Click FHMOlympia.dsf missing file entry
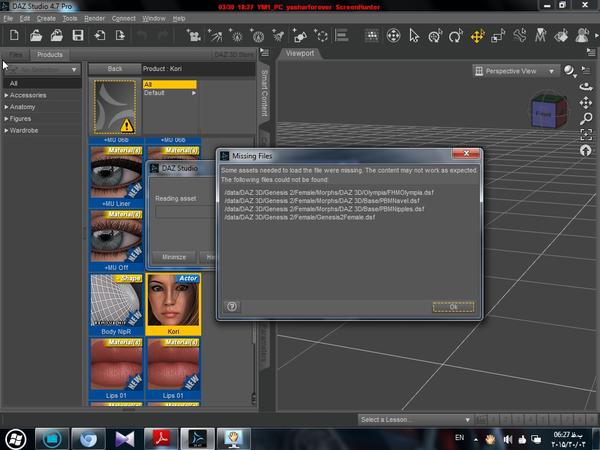 [329, 192]
